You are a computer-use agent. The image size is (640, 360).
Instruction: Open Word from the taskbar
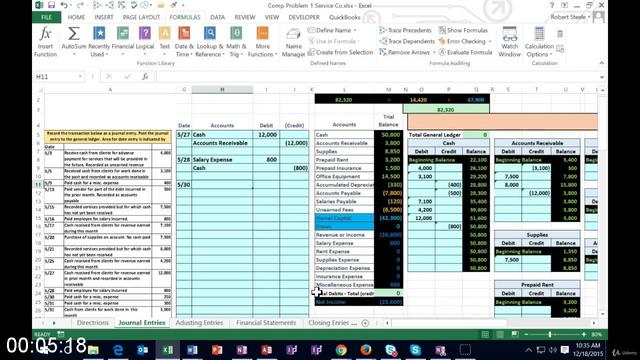point(192,350)
